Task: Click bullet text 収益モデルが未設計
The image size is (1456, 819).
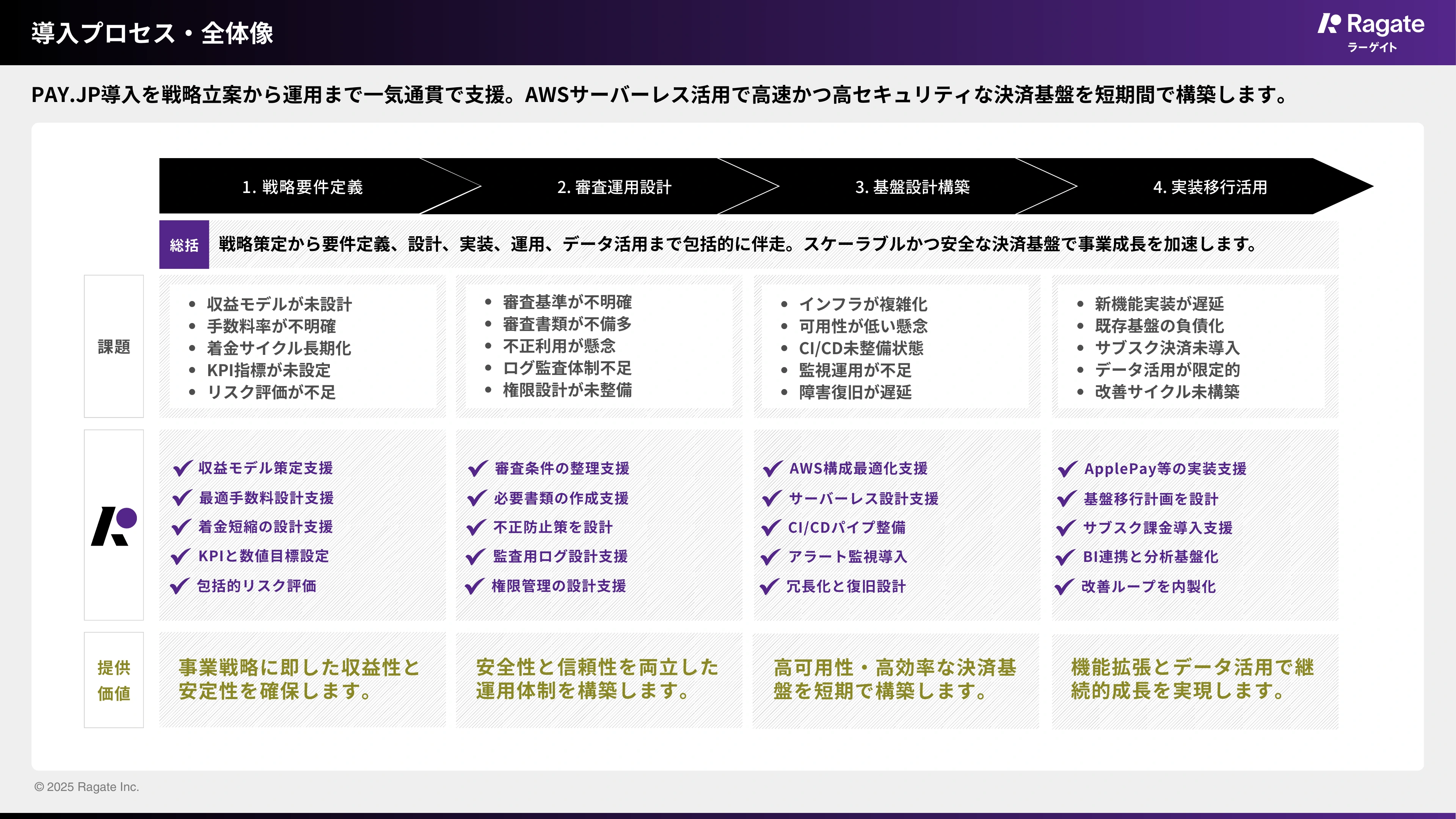Action: pyautogui.click(x=279, y=304)
